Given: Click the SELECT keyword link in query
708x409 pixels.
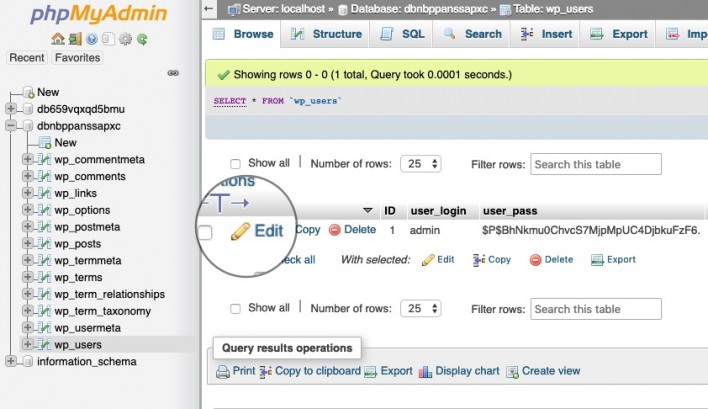Looking at the screenshot, I should click(230, 101).
